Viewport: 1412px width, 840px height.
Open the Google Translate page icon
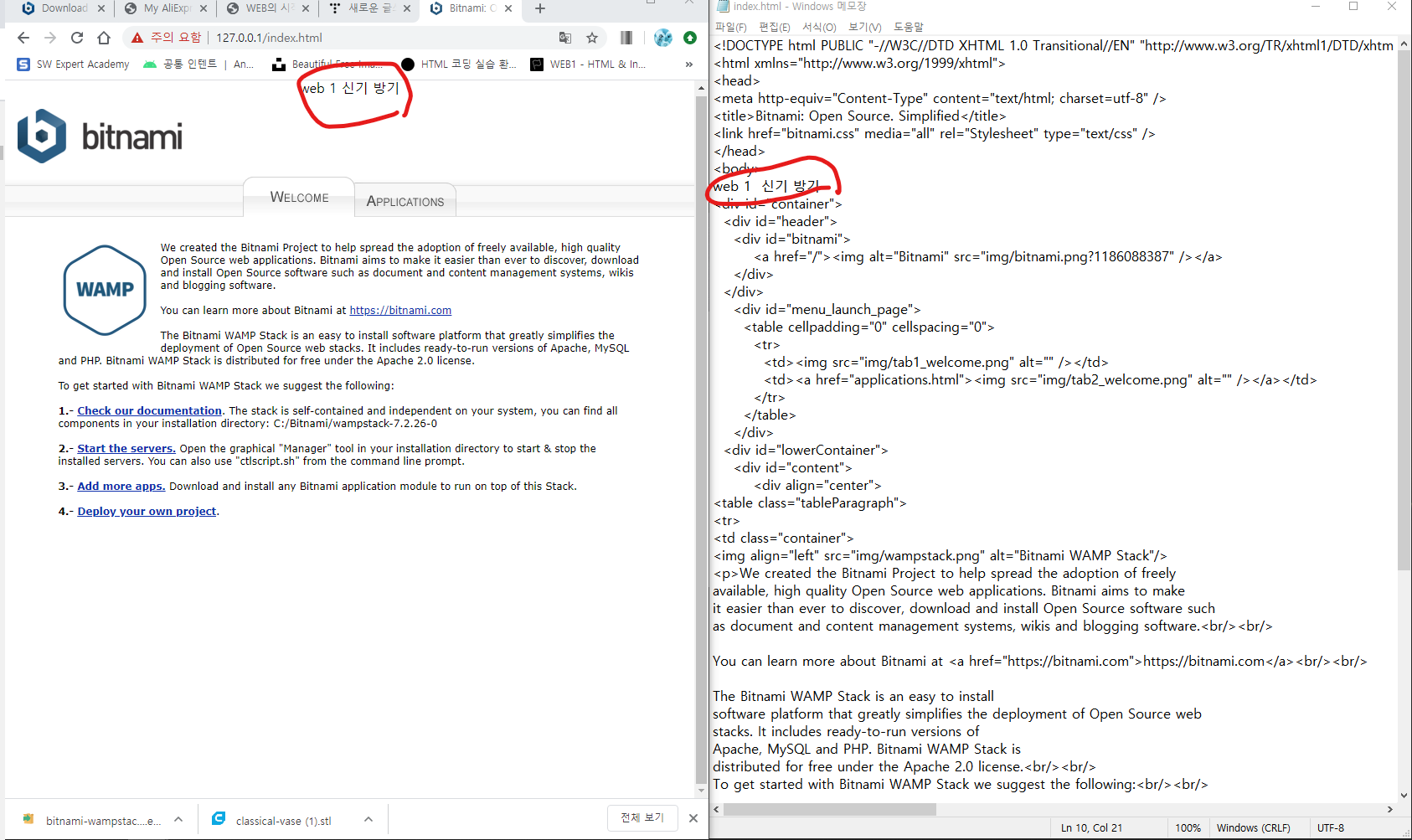[x=565, y=38]
